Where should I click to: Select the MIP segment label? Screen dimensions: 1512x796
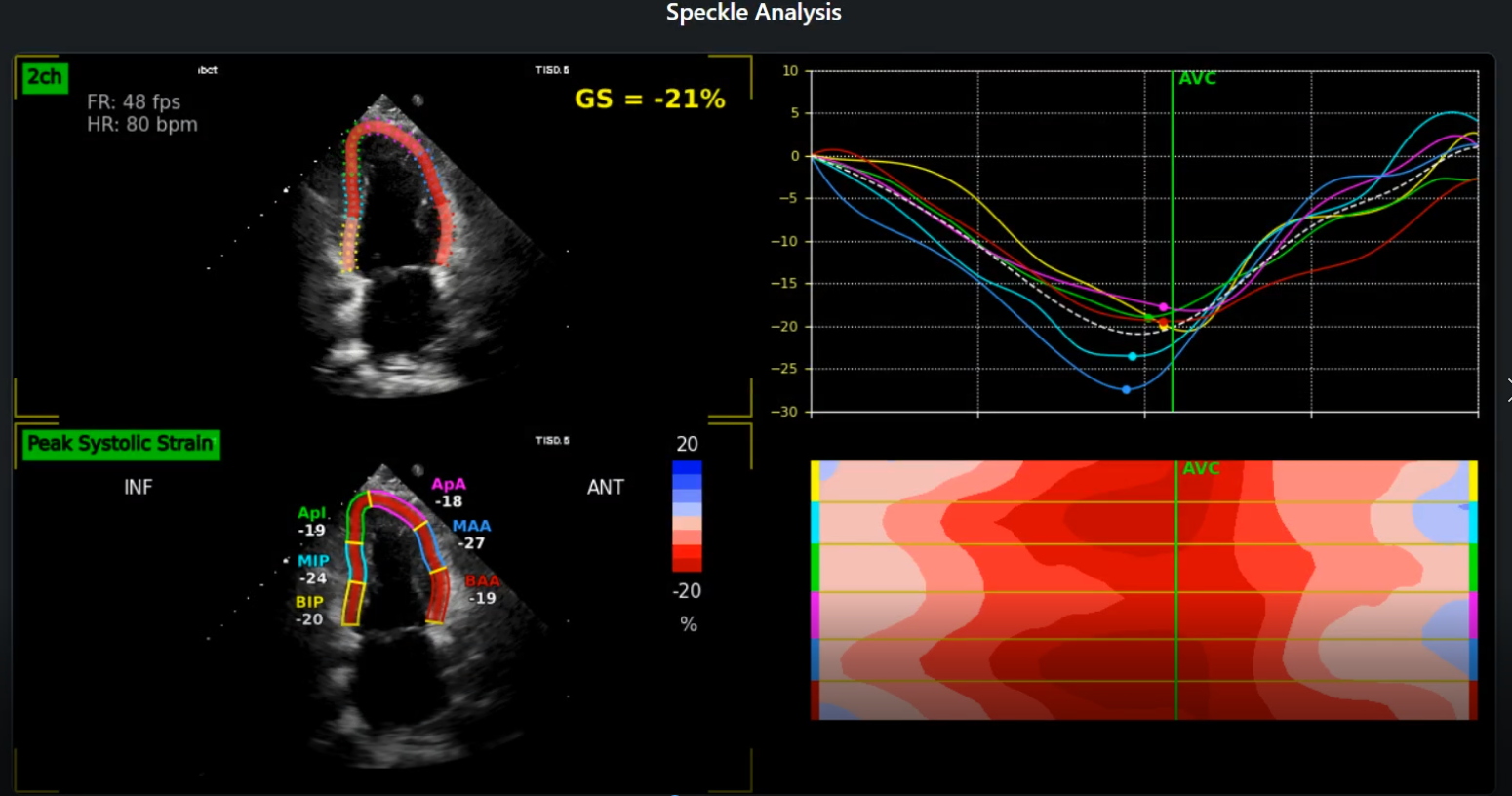pos(313,561)
